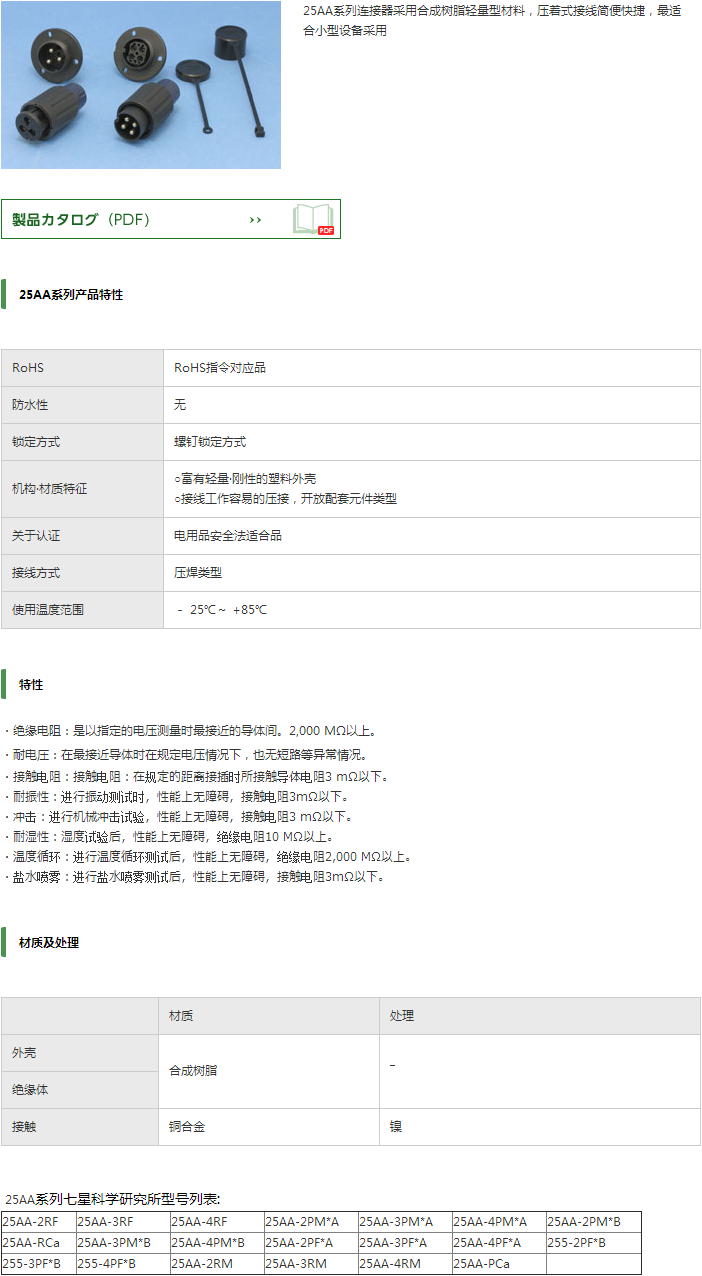Click the 镍 treatment cell
The width and height of the screenshot is (702, 1276).
(x=540, y=1127)
